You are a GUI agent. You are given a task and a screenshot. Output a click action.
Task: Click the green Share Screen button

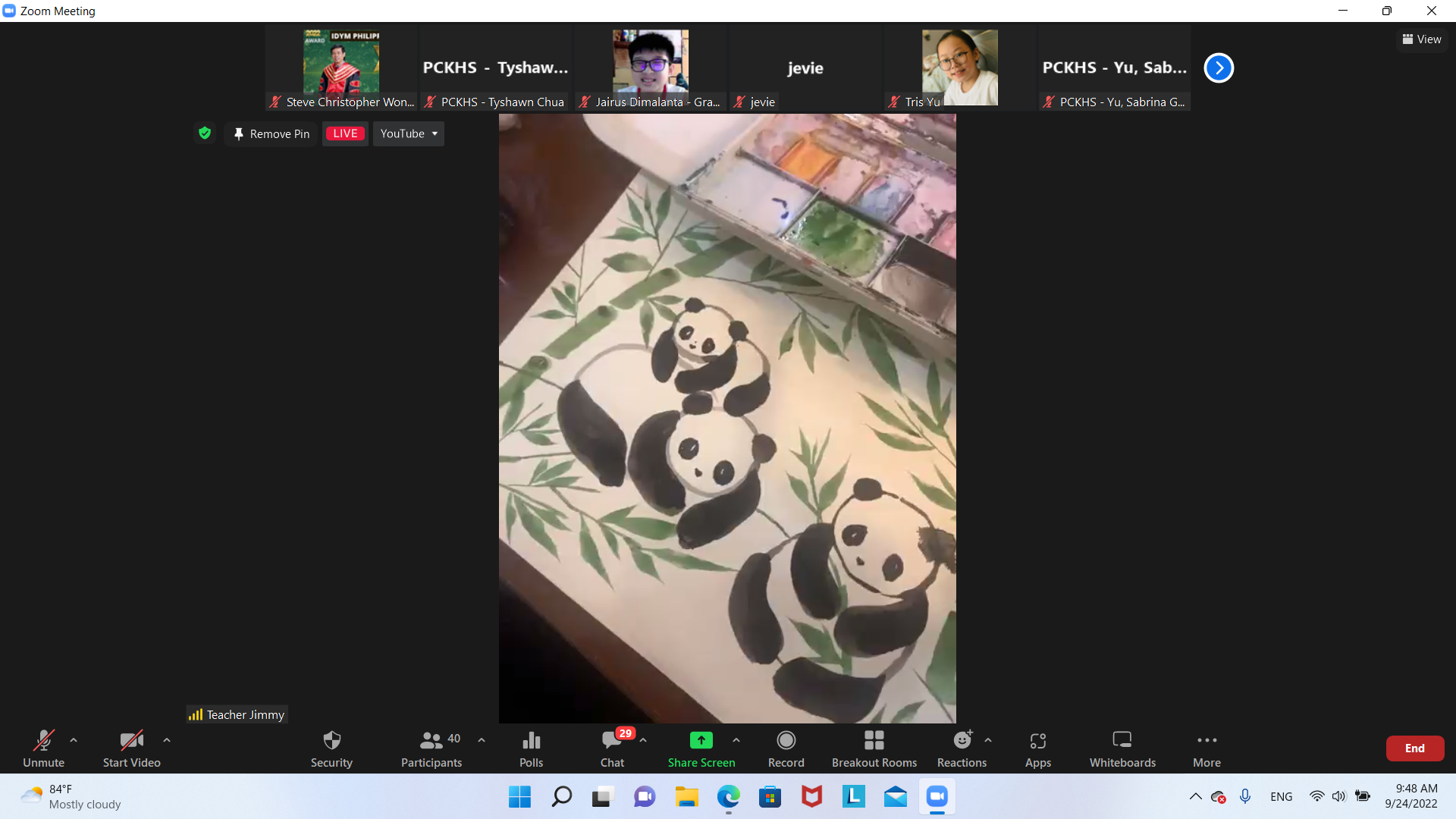click(701, 748)
